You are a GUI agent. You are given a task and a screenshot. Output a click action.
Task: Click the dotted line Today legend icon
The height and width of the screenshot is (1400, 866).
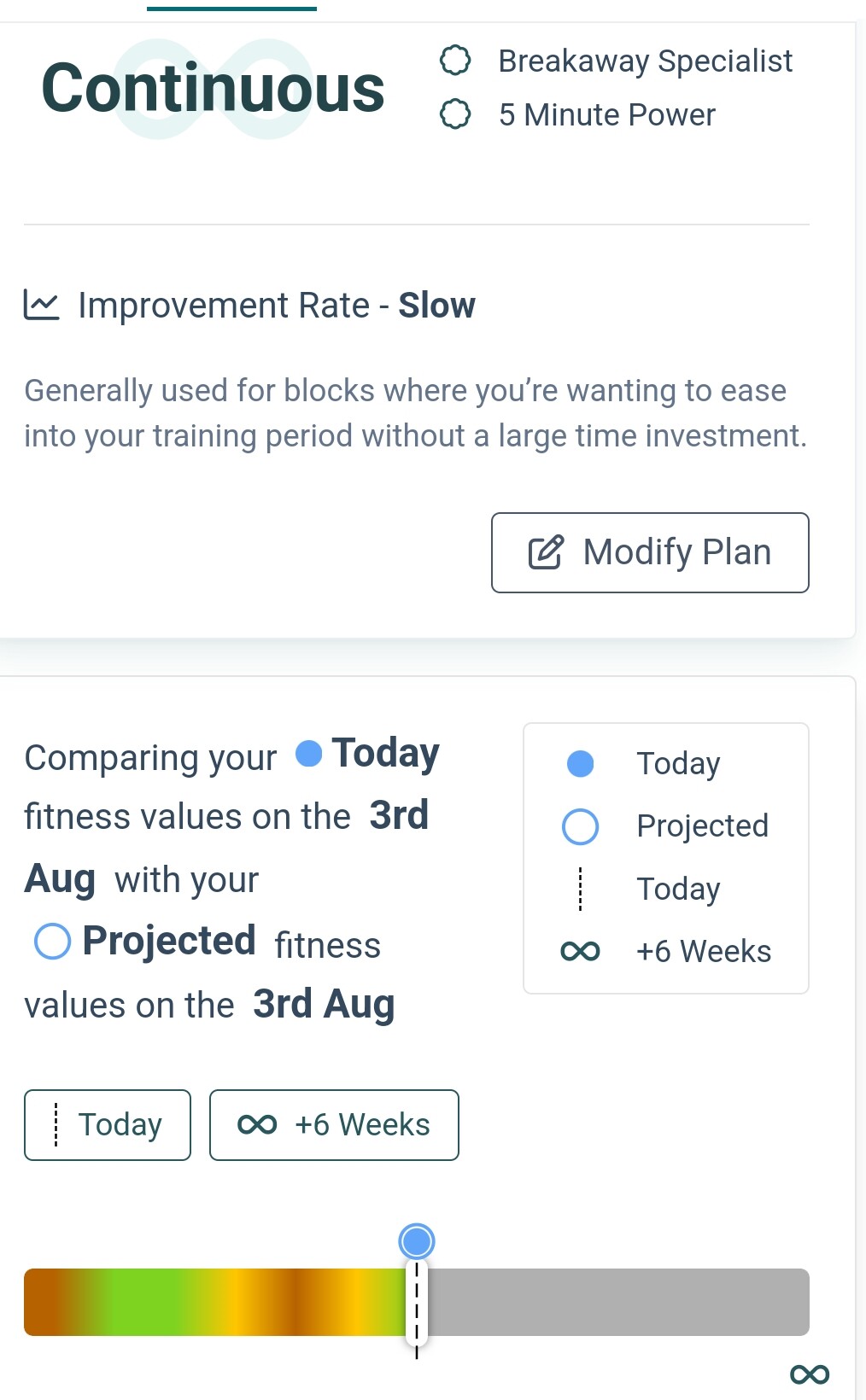click(x=580, y=889)
